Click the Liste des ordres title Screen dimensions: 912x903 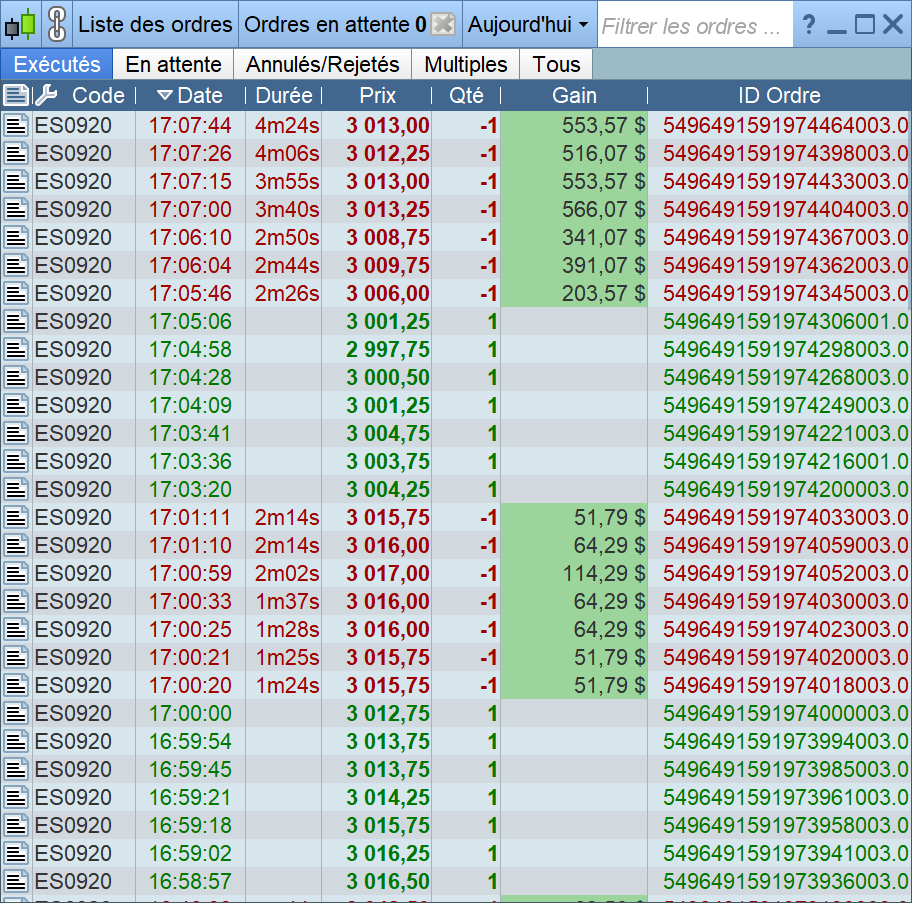click(155, 24)
